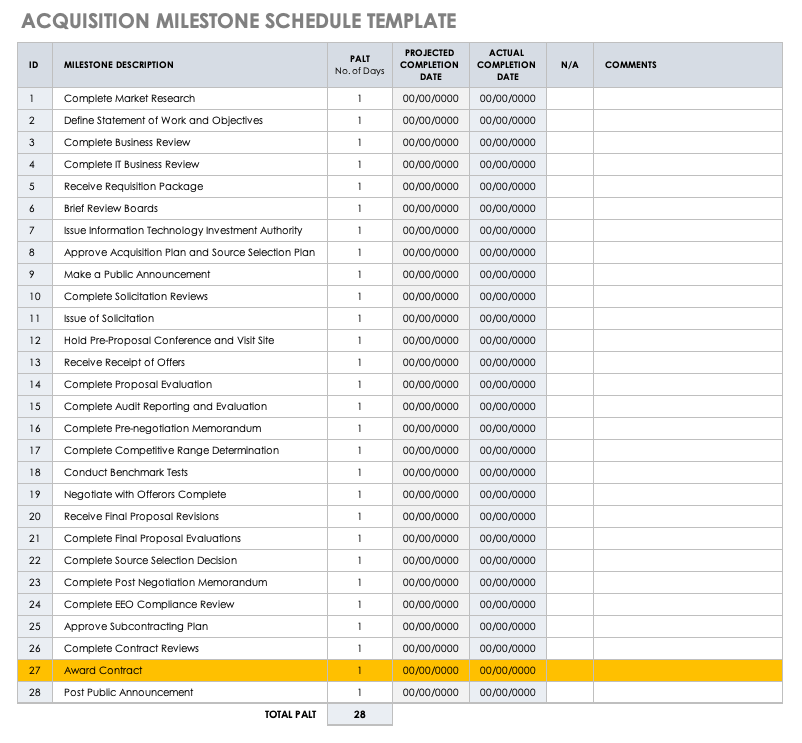Select the Complete Market Research cell
Image resolution: width=802 pixels, height=743 pixels.
129,99
